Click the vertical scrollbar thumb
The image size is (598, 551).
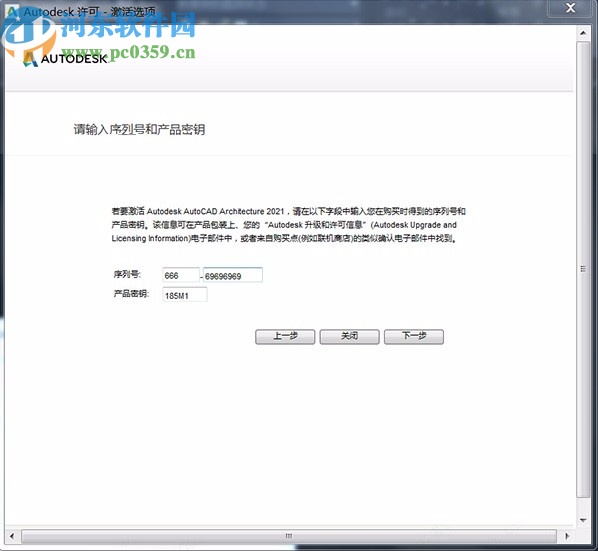pyautogui.click(x=583, y=269)
